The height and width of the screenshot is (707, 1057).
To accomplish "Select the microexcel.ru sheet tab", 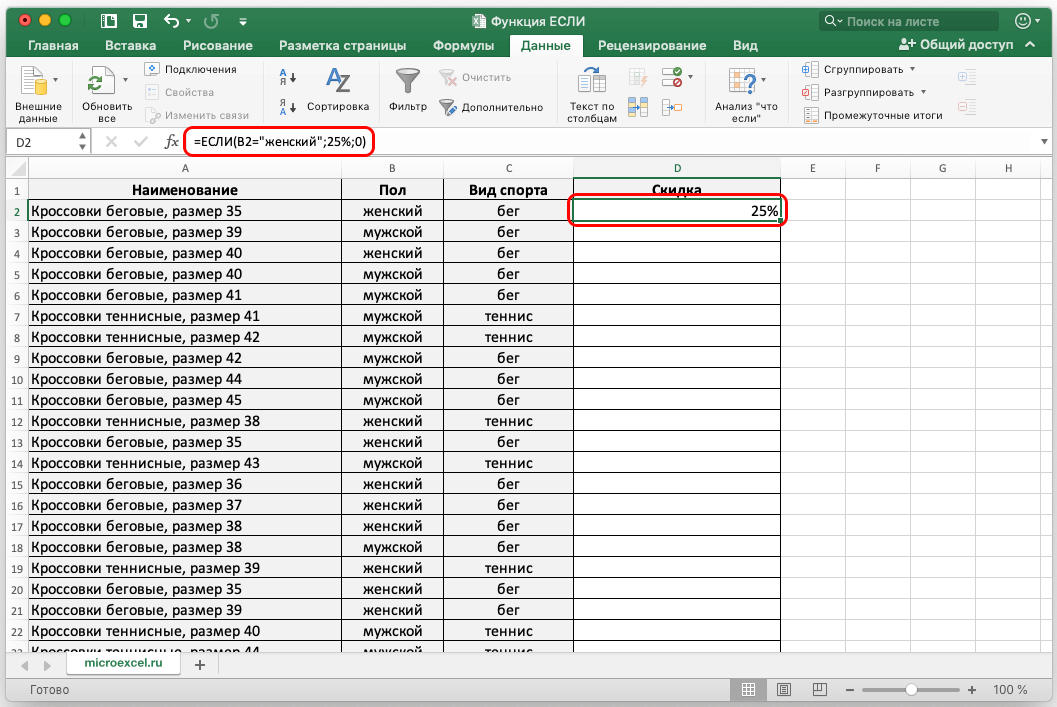I will pos(123,663).
